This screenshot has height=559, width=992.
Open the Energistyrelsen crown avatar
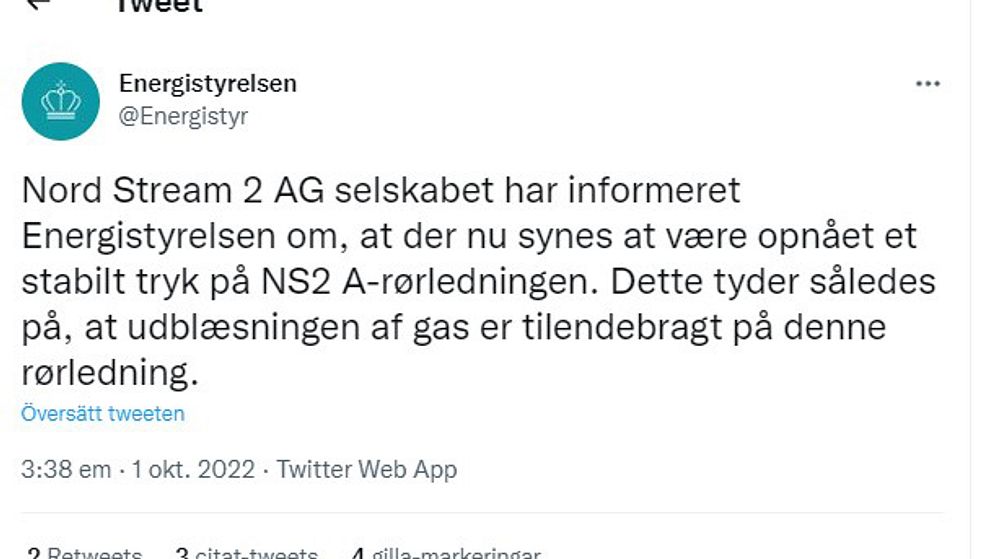[x=61, y=101]
